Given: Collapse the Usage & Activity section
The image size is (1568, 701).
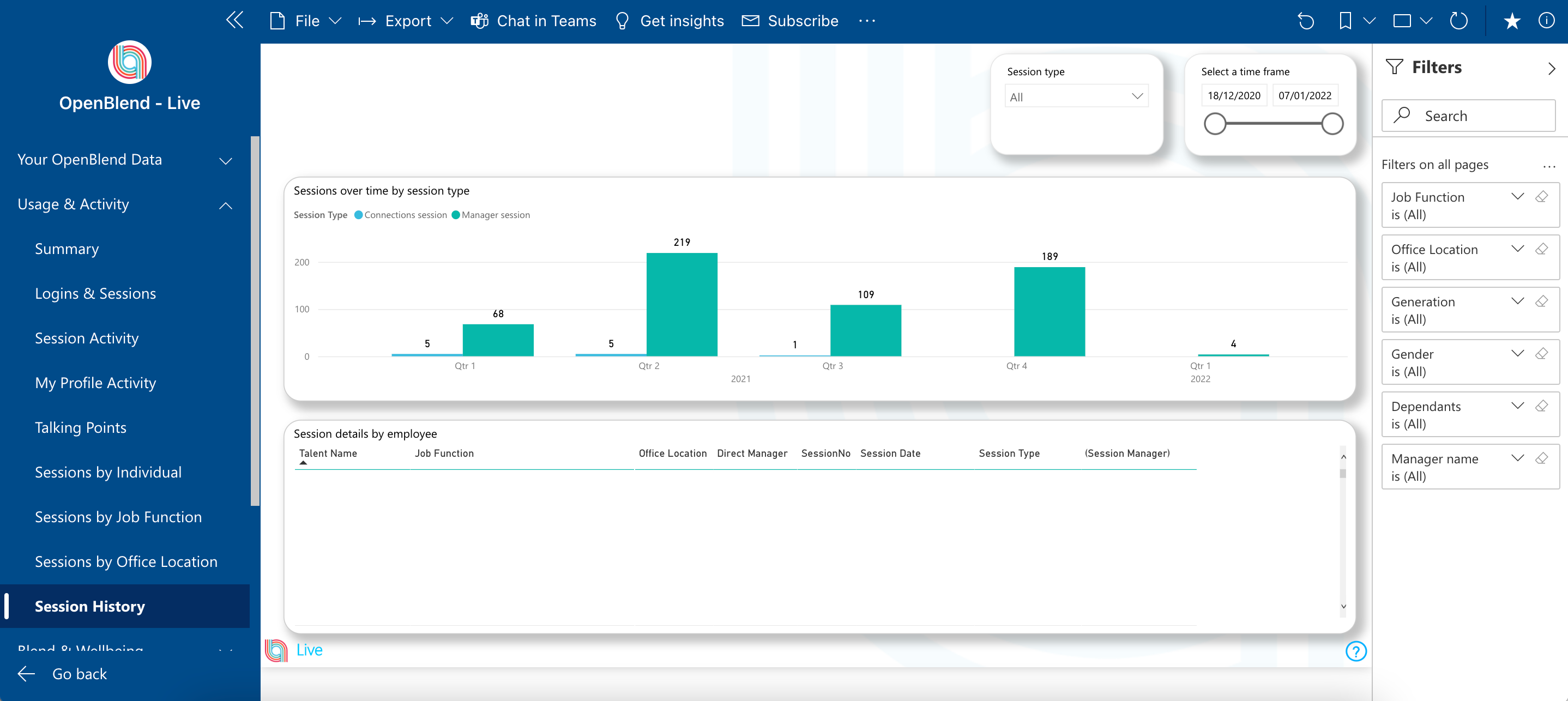Looking at the screenshot, I should pyautogui.click(x=225, y=205).
